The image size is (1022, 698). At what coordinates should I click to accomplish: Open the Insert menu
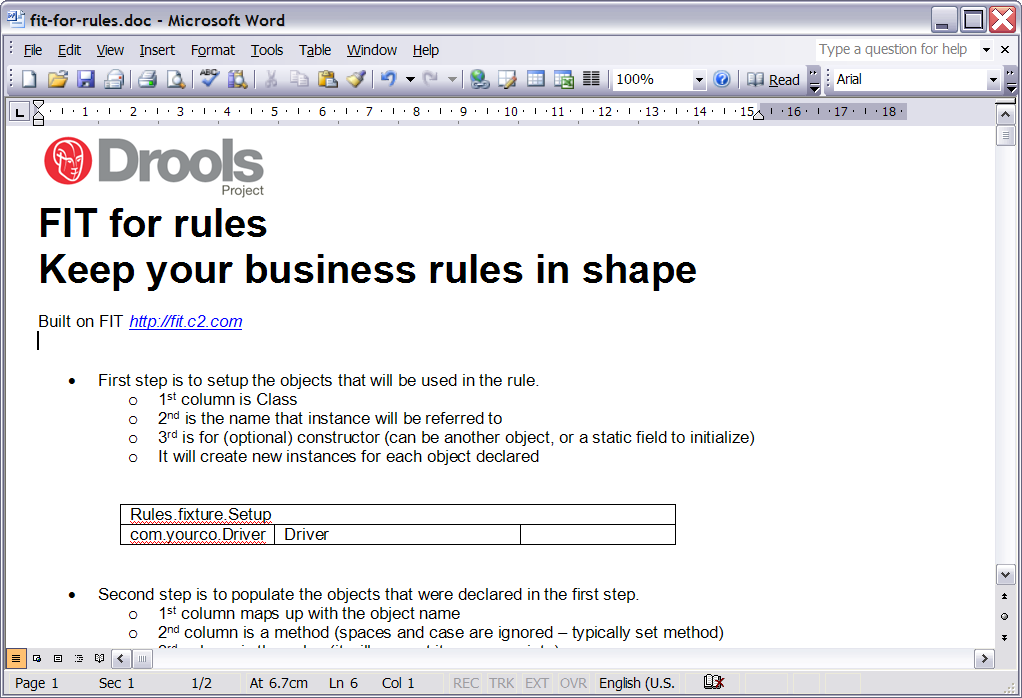[157, 50]
